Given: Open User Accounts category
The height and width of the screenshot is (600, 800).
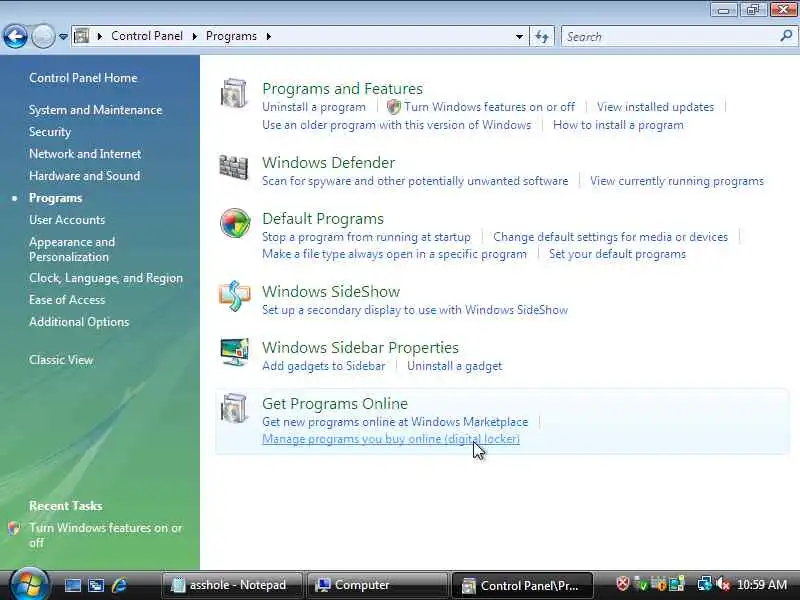Looking at the screenshot, I should pyautogui.click(x=67, y=220).
